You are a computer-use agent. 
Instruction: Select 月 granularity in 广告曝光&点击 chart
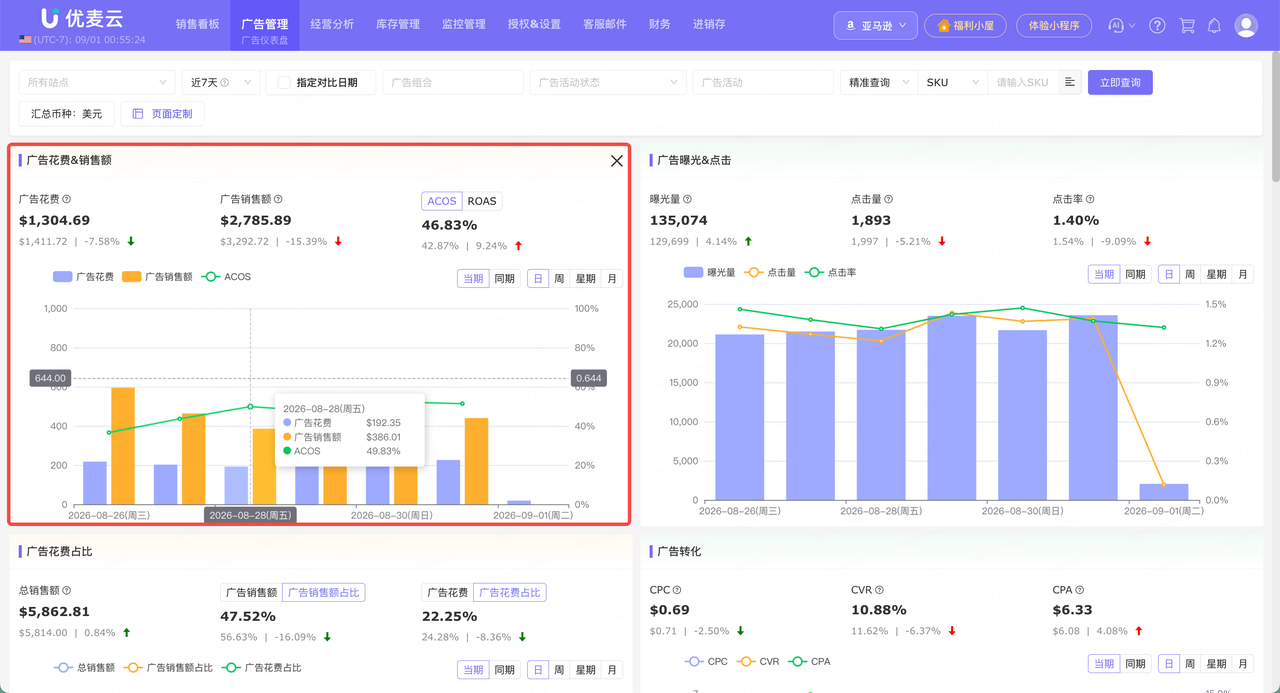[1243, 274]
